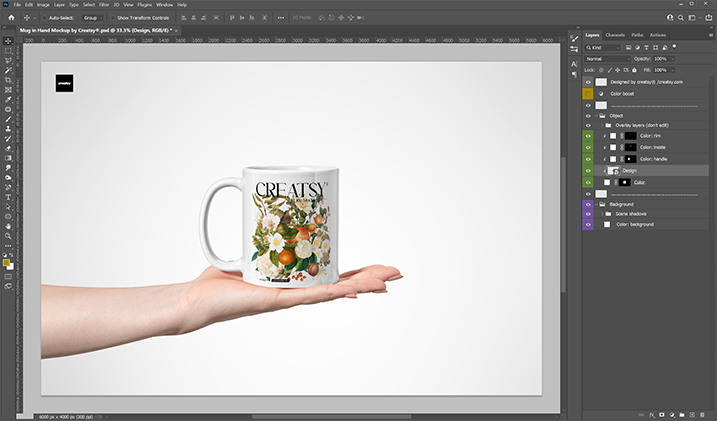Viewport: 717px width, 421px height.
Task: Open the Kind layer filter dropdown
Action: 603,48
